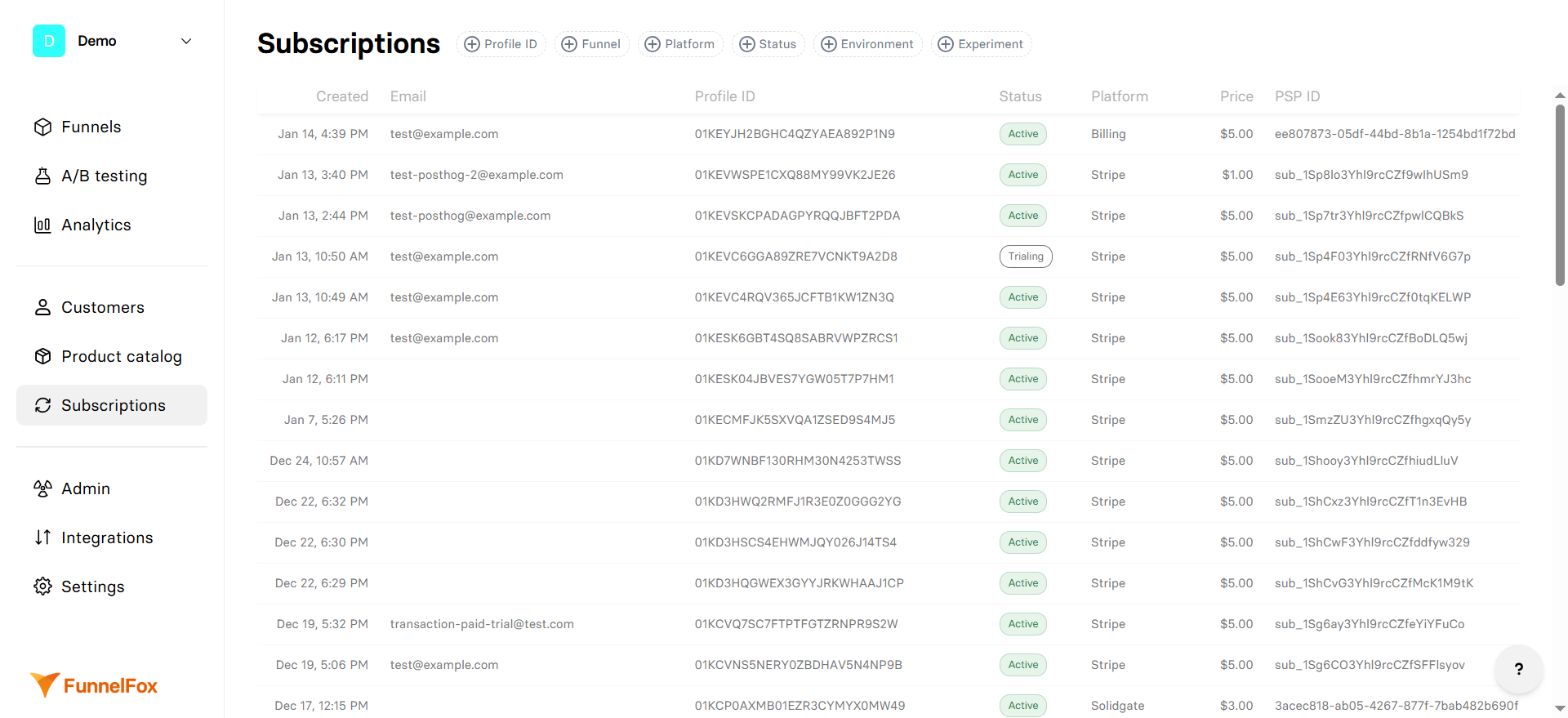Select profile ID 01KEYJH2BGHC4QZYAEA892P1N9
The width and height of the screenshot is (1568, 718).
(795, 134)
